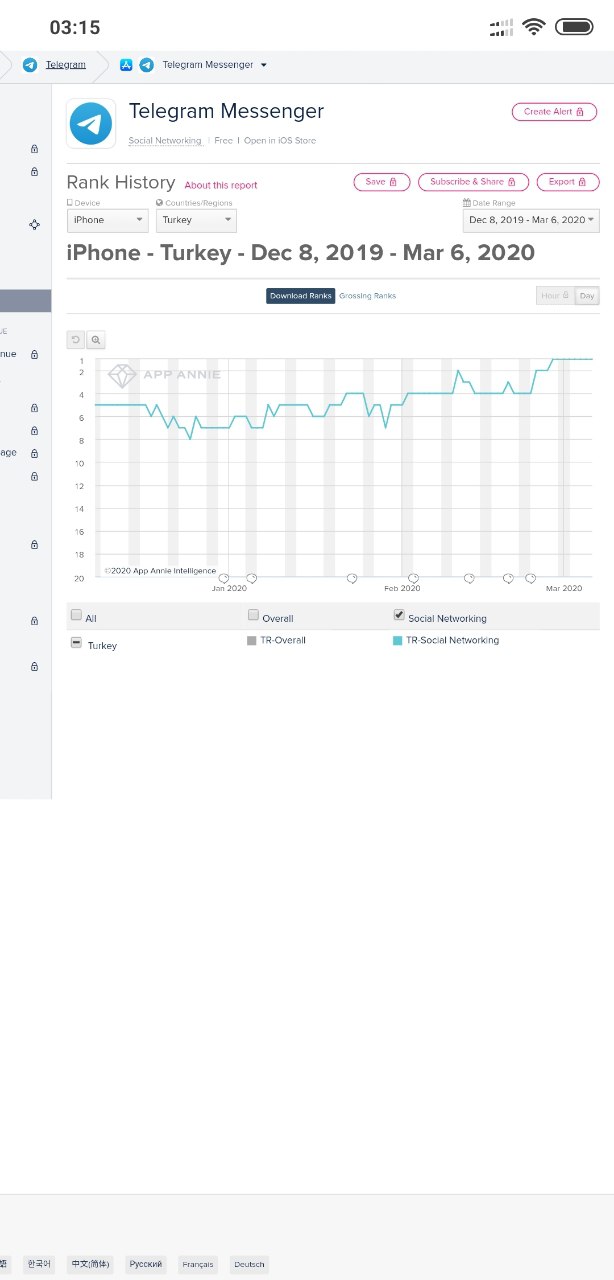Click the Subscribe & Share button
Viewport: 614px width, 1280px height.
473,182
